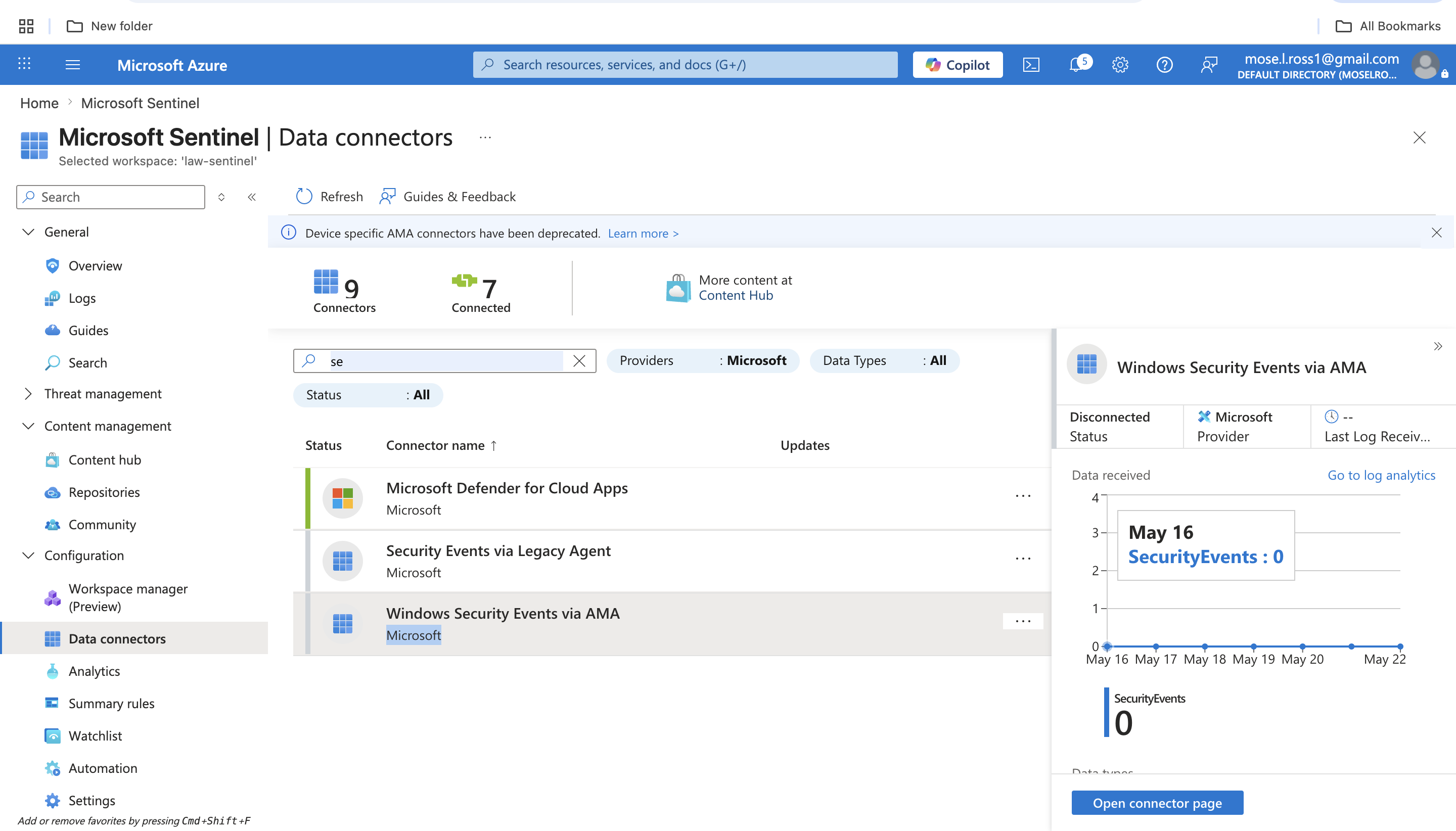Click the Security Events Legacy Agent connector icon

pyautogui.click(x=342, y=561)
